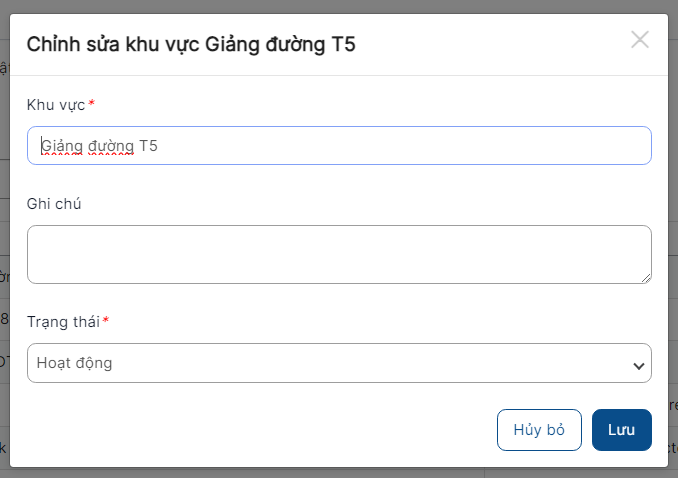Click the misspelled underlined word Giảng
The width and height of the screenshot is (678, 478).
(x=62, y=146)
